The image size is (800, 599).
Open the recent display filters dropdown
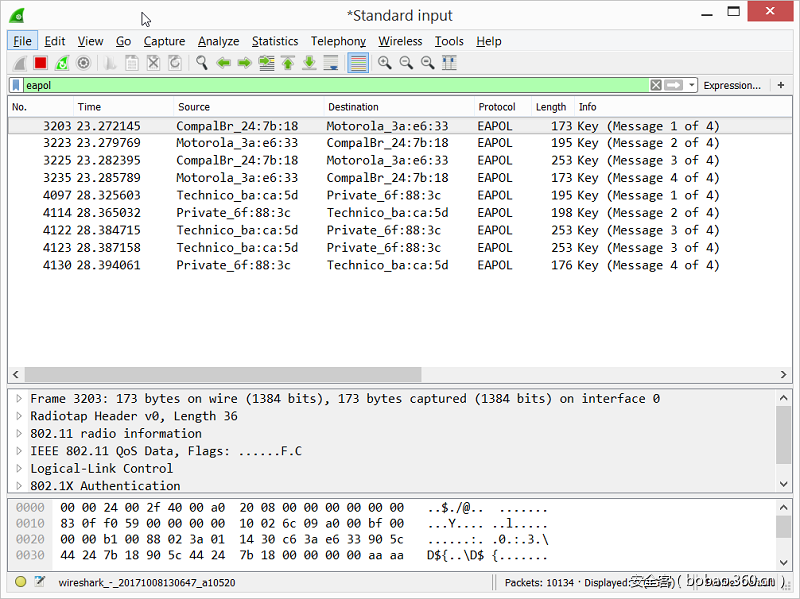point(692,86)
